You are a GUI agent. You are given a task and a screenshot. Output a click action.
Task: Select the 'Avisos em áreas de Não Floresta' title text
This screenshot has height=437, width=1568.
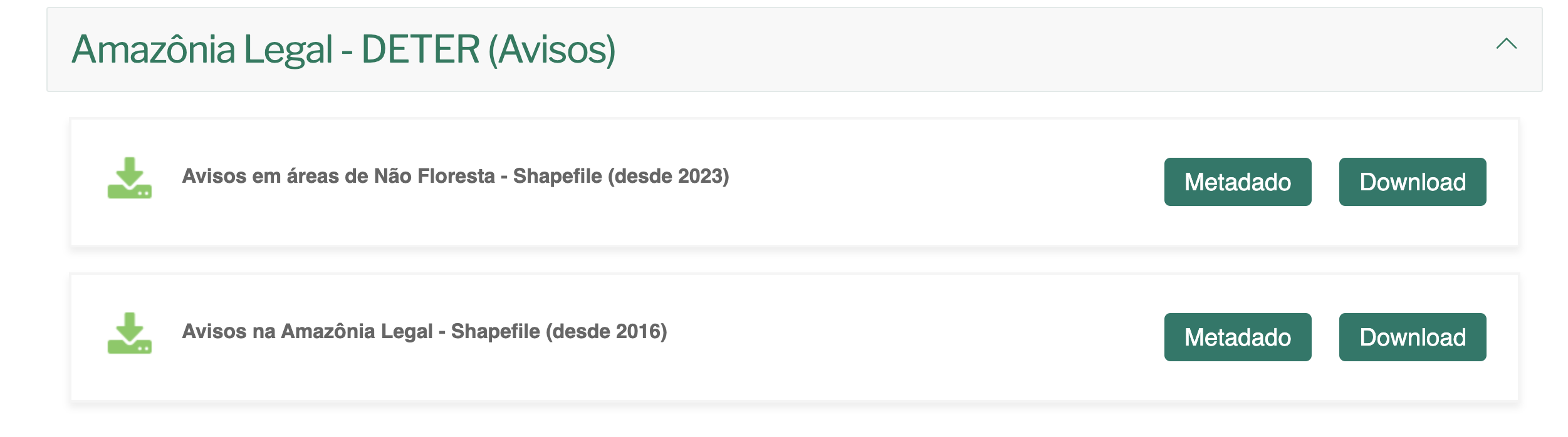[x=338, y=176]
